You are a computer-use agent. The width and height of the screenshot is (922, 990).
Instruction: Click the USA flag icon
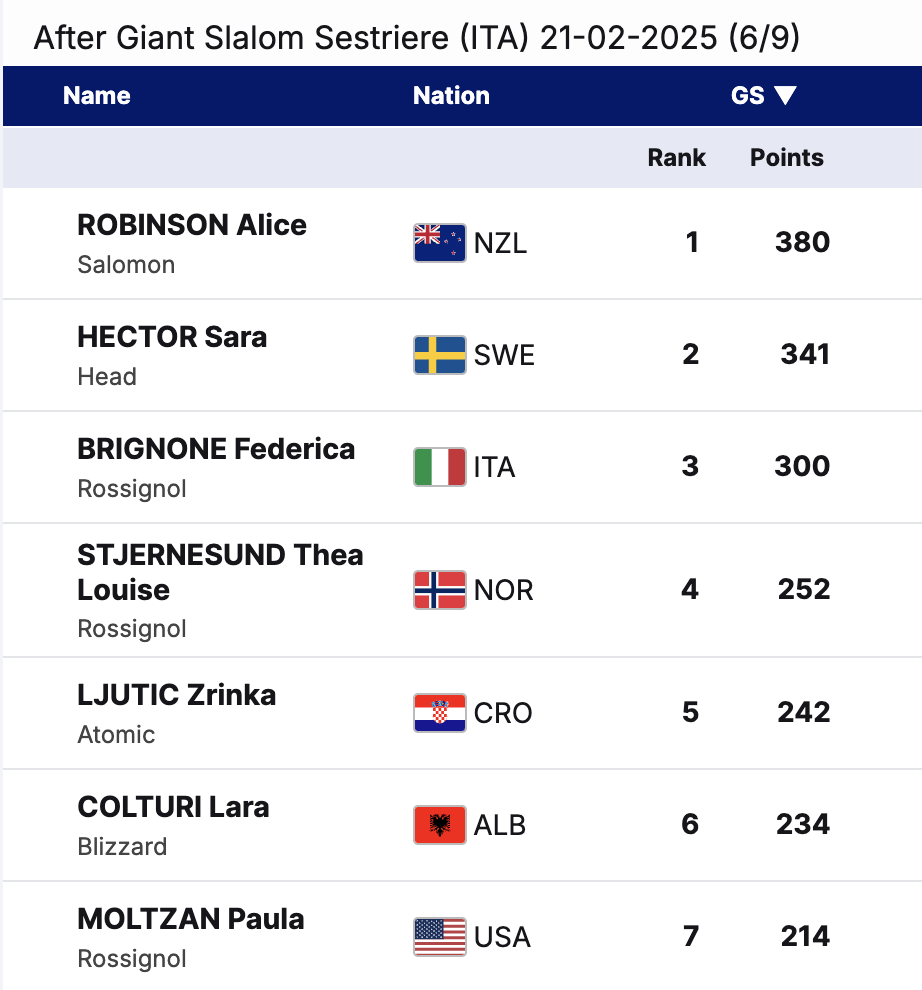pos(439,937)
